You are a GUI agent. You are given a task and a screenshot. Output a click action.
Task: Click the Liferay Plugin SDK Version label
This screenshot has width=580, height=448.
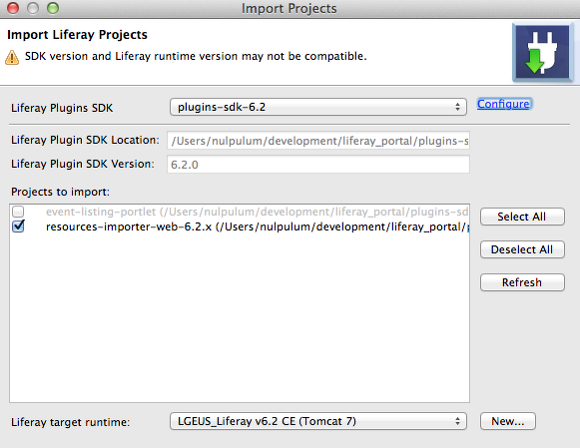tap(82, 164)
